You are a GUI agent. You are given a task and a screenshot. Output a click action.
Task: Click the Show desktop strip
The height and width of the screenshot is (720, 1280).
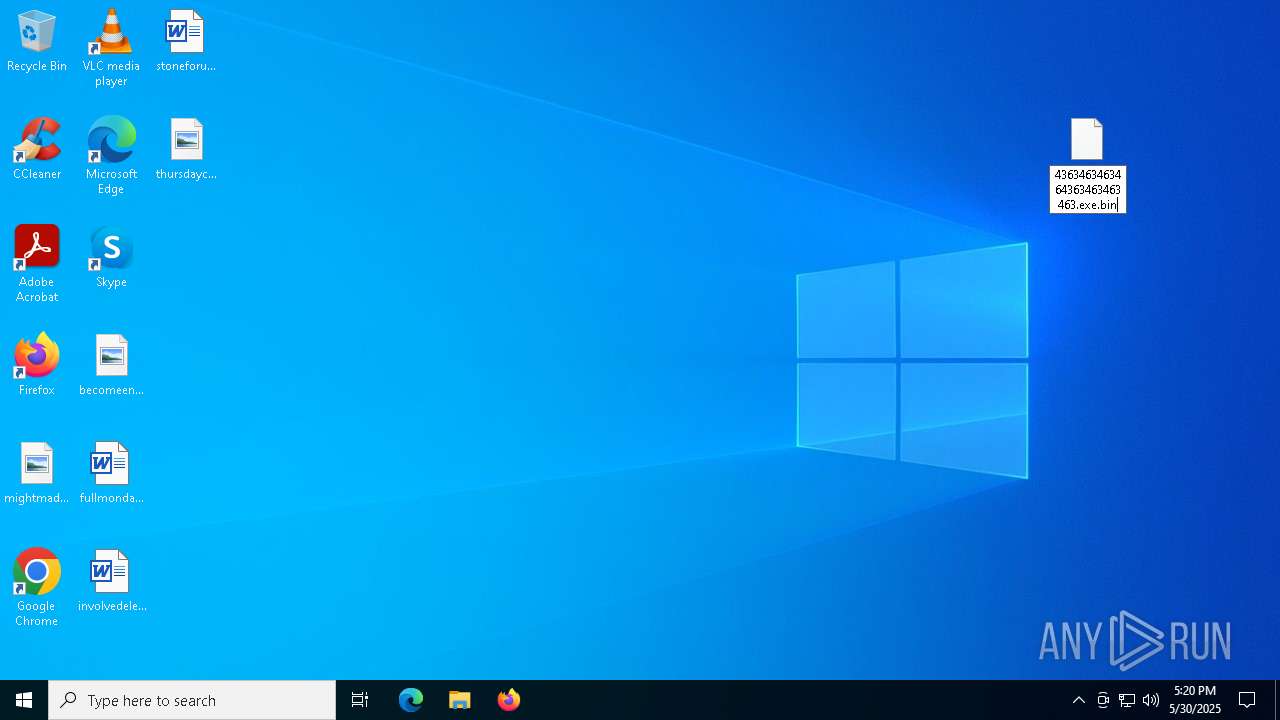click(1277, 700)
